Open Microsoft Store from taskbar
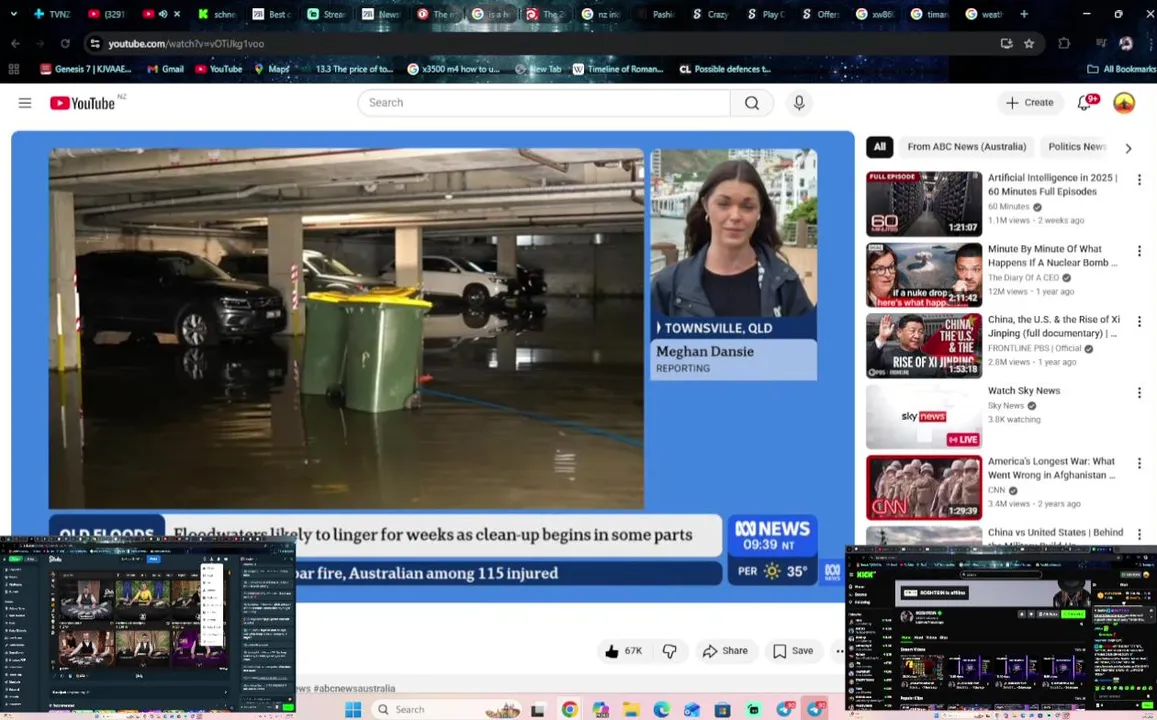This screenshot has width=1157, height=720. 722,710
